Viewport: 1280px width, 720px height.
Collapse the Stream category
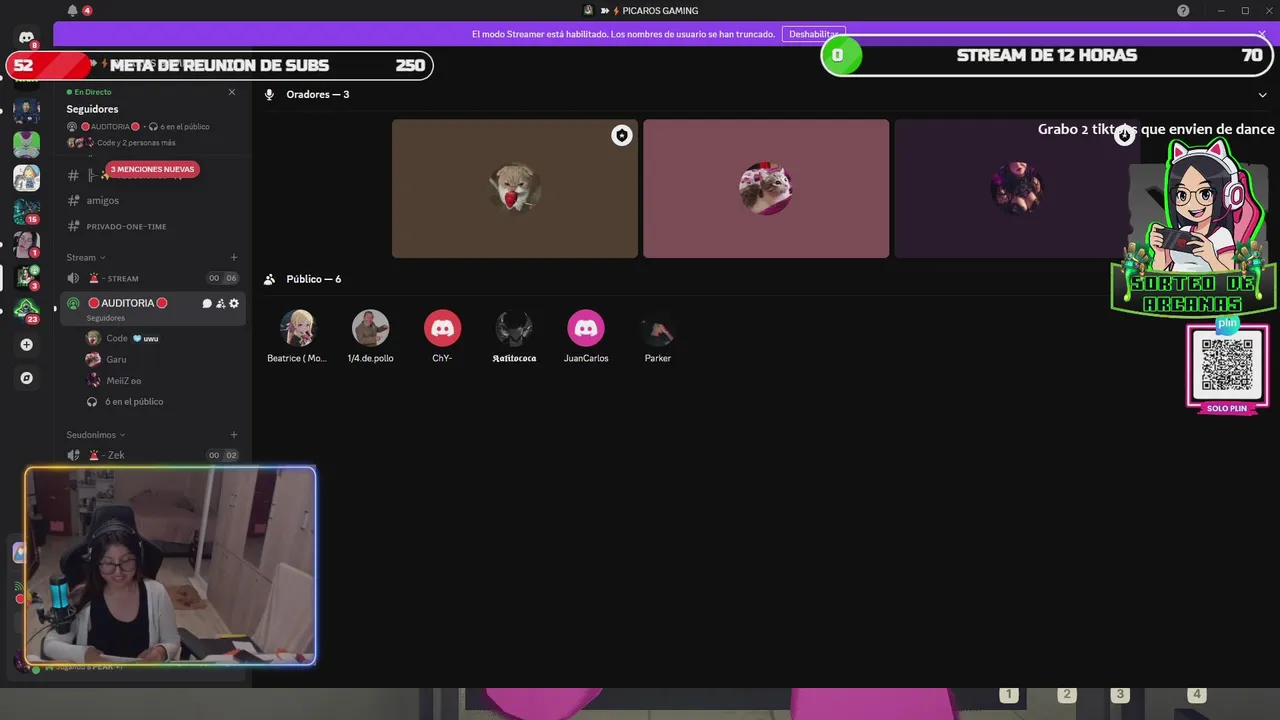[85, 257]
